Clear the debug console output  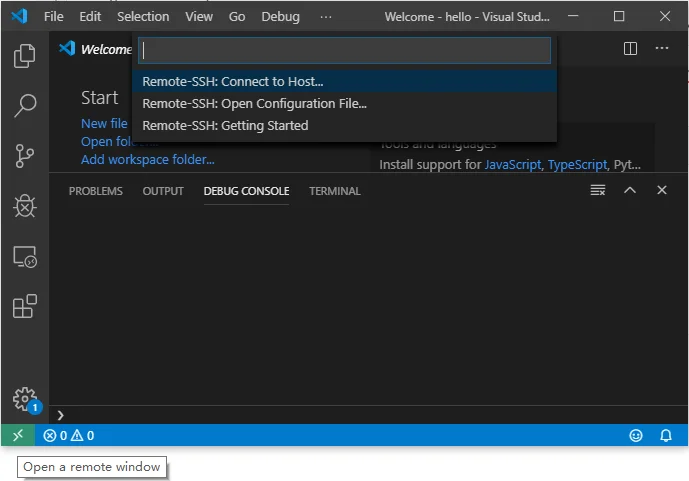pyautogui.click(x=597, y=190)
